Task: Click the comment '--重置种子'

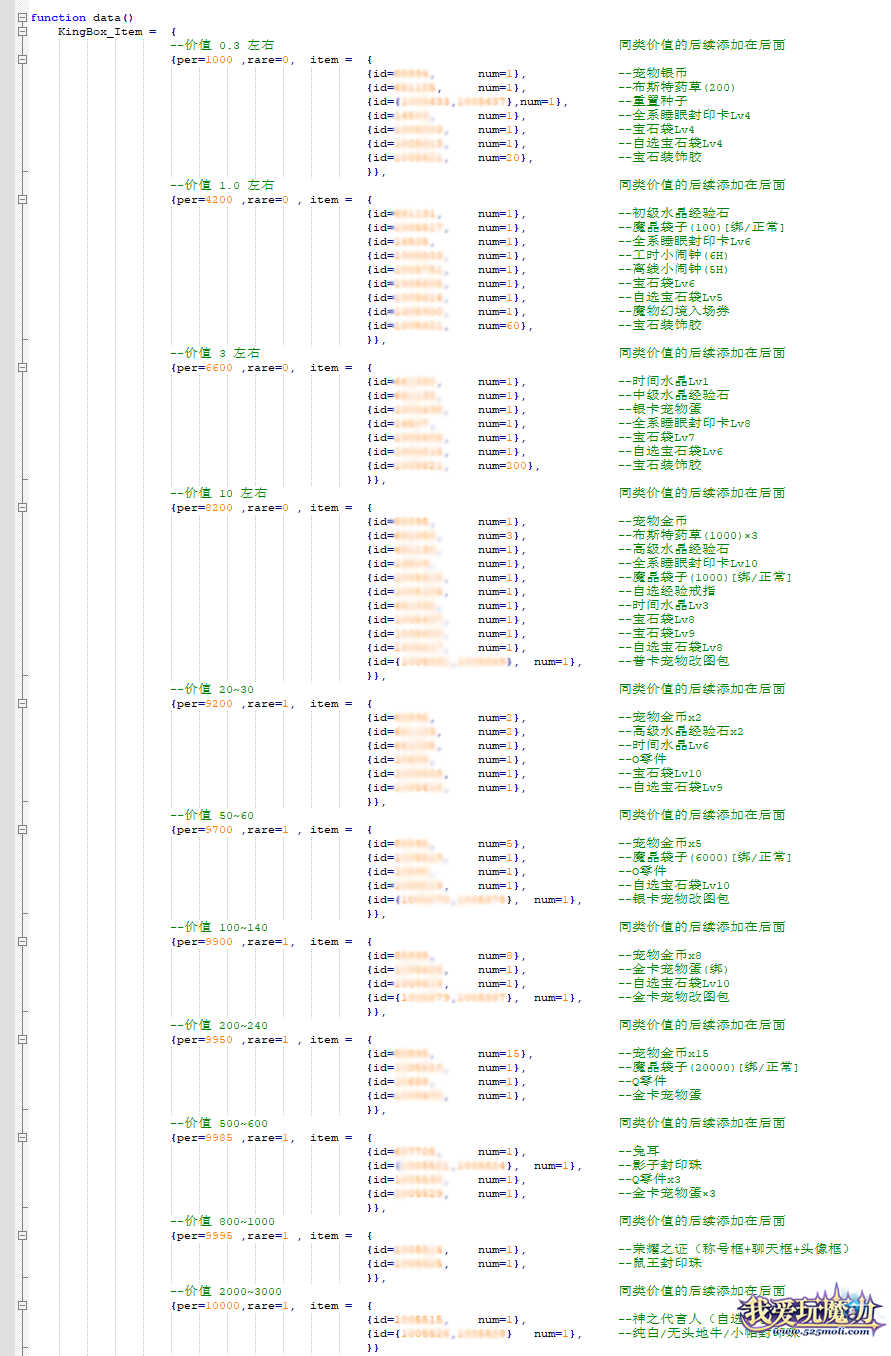Action: pos(653,101)
